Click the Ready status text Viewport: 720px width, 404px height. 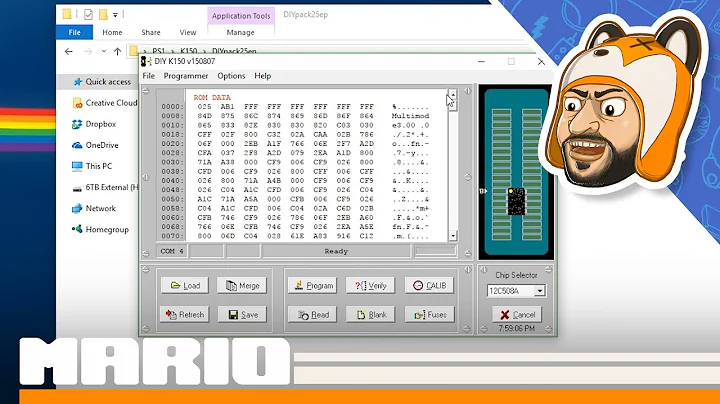[x=336, y=251]
